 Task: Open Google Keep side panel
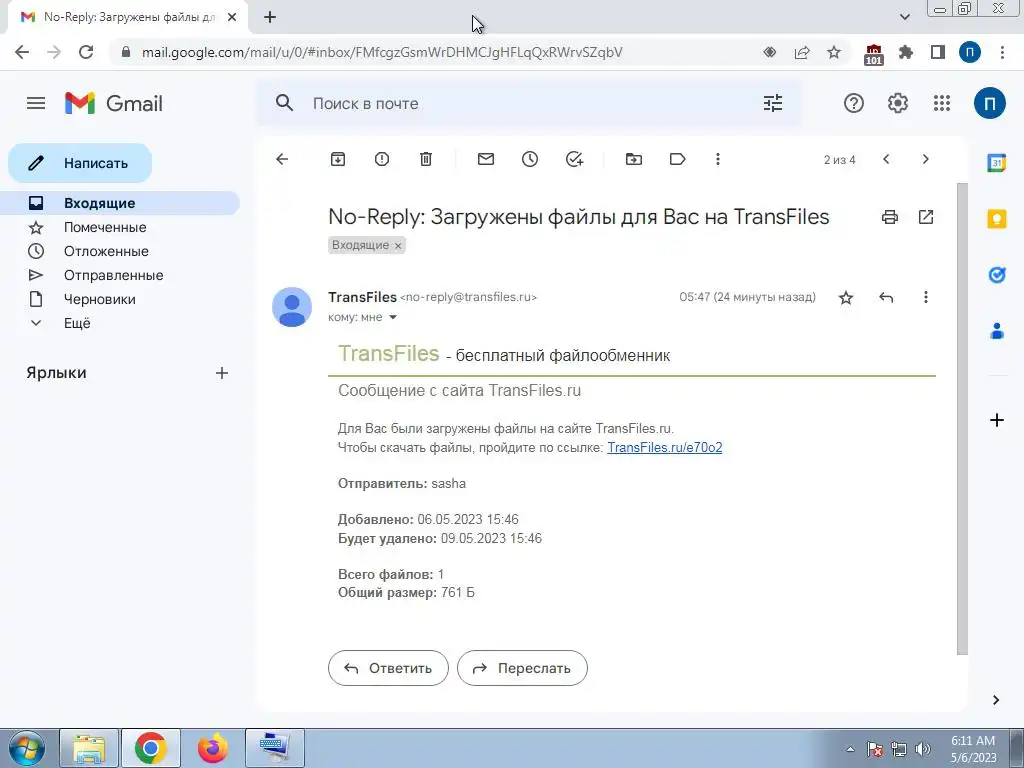(997, 219)
